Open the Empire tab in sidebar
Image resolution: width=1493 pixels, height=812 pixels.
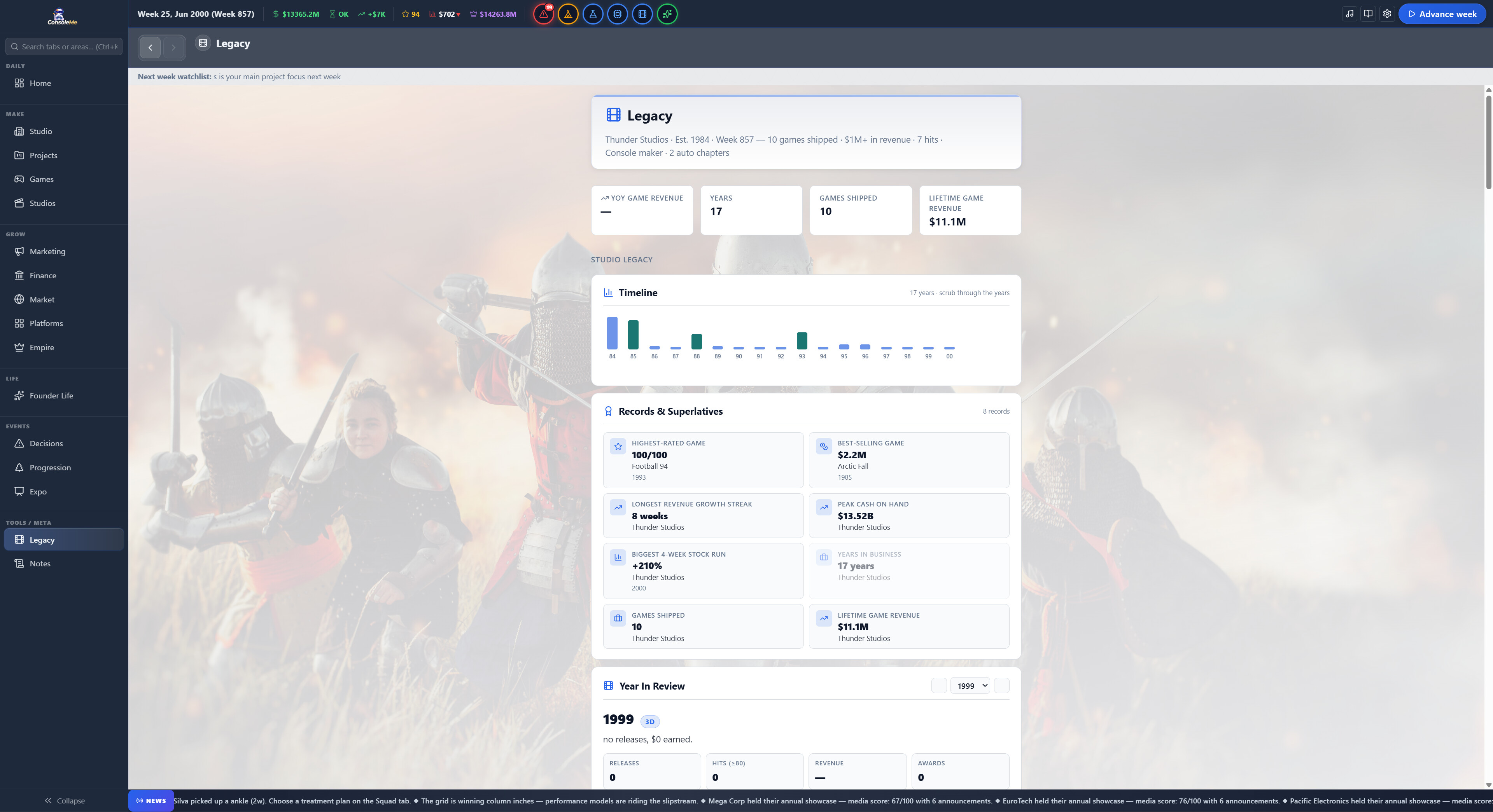64,348
